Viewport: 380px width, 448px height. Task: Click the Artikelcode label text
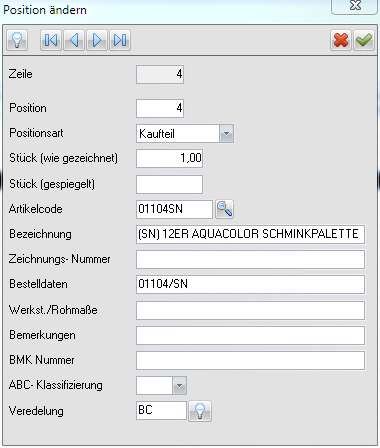pos(36,209)
